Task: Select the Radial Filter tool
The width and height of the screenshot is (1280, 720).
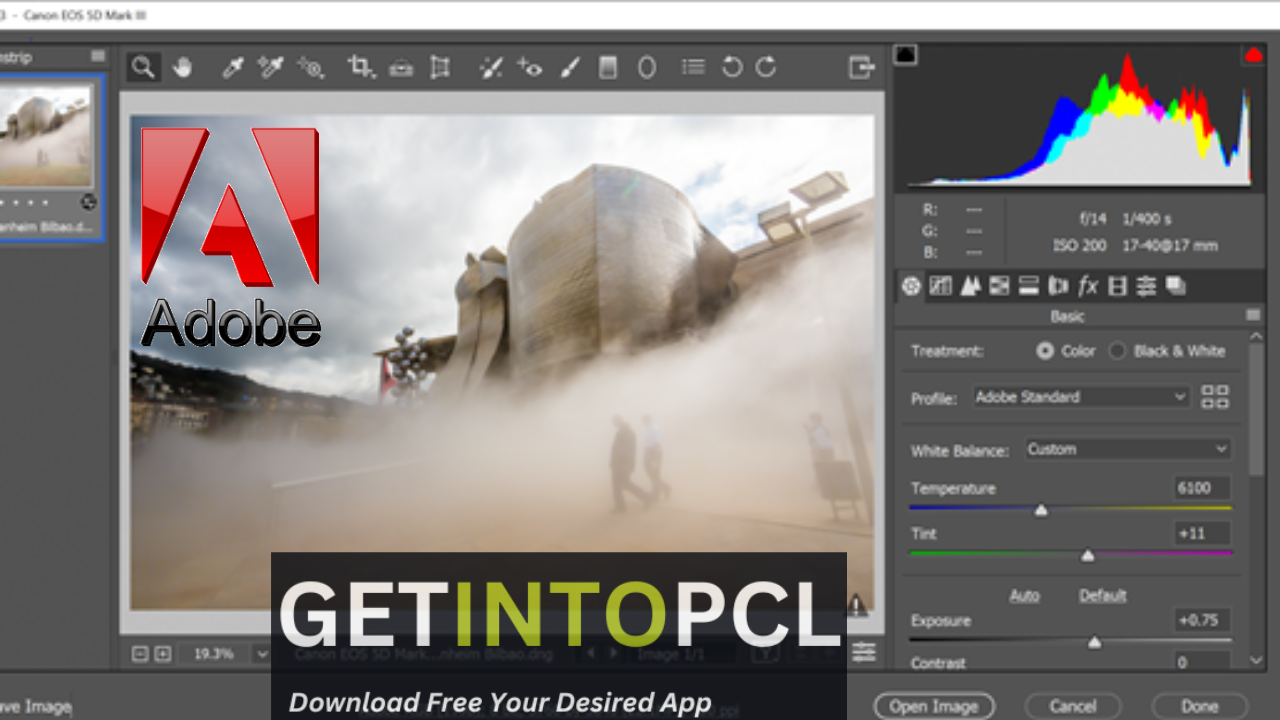Action: click(647, 67)
